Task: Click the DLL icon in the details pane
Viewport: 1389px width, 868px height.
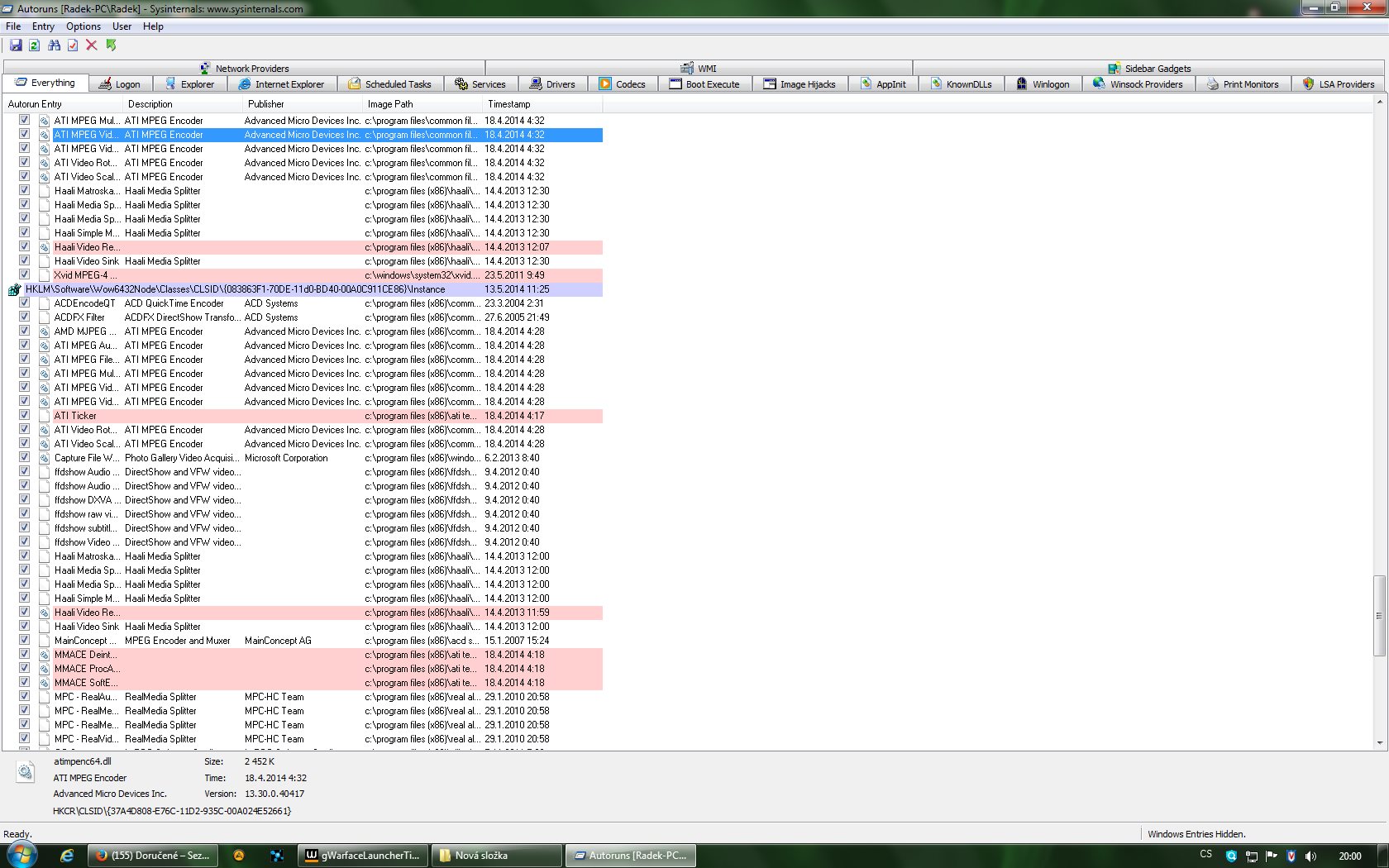Action: 26,772
